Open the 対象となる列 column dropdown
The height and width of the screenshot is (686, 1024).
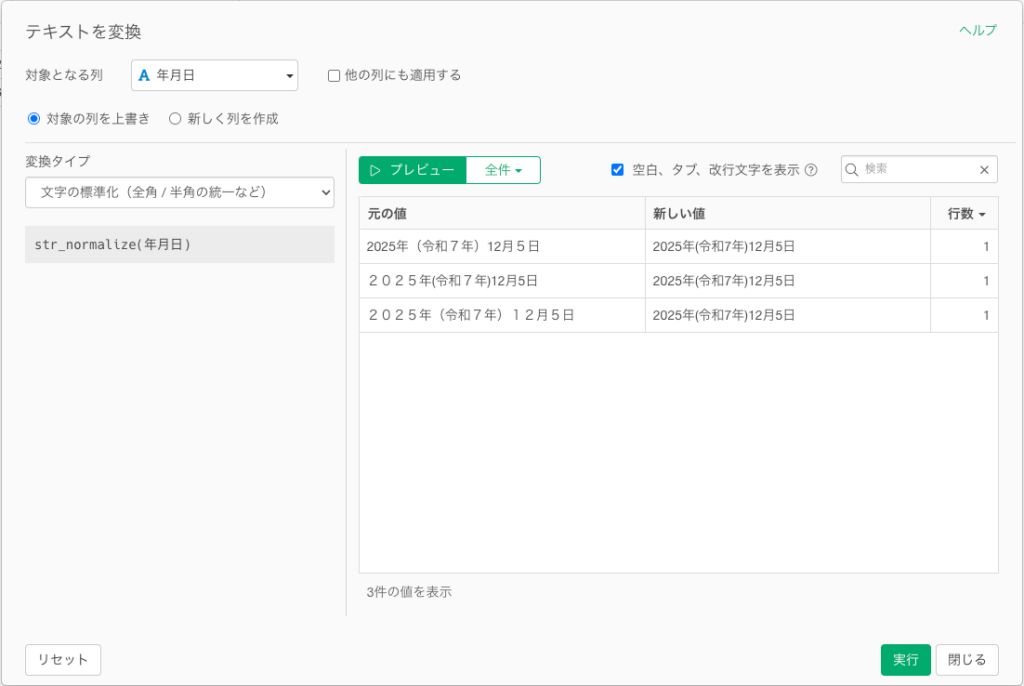[215, 75]
